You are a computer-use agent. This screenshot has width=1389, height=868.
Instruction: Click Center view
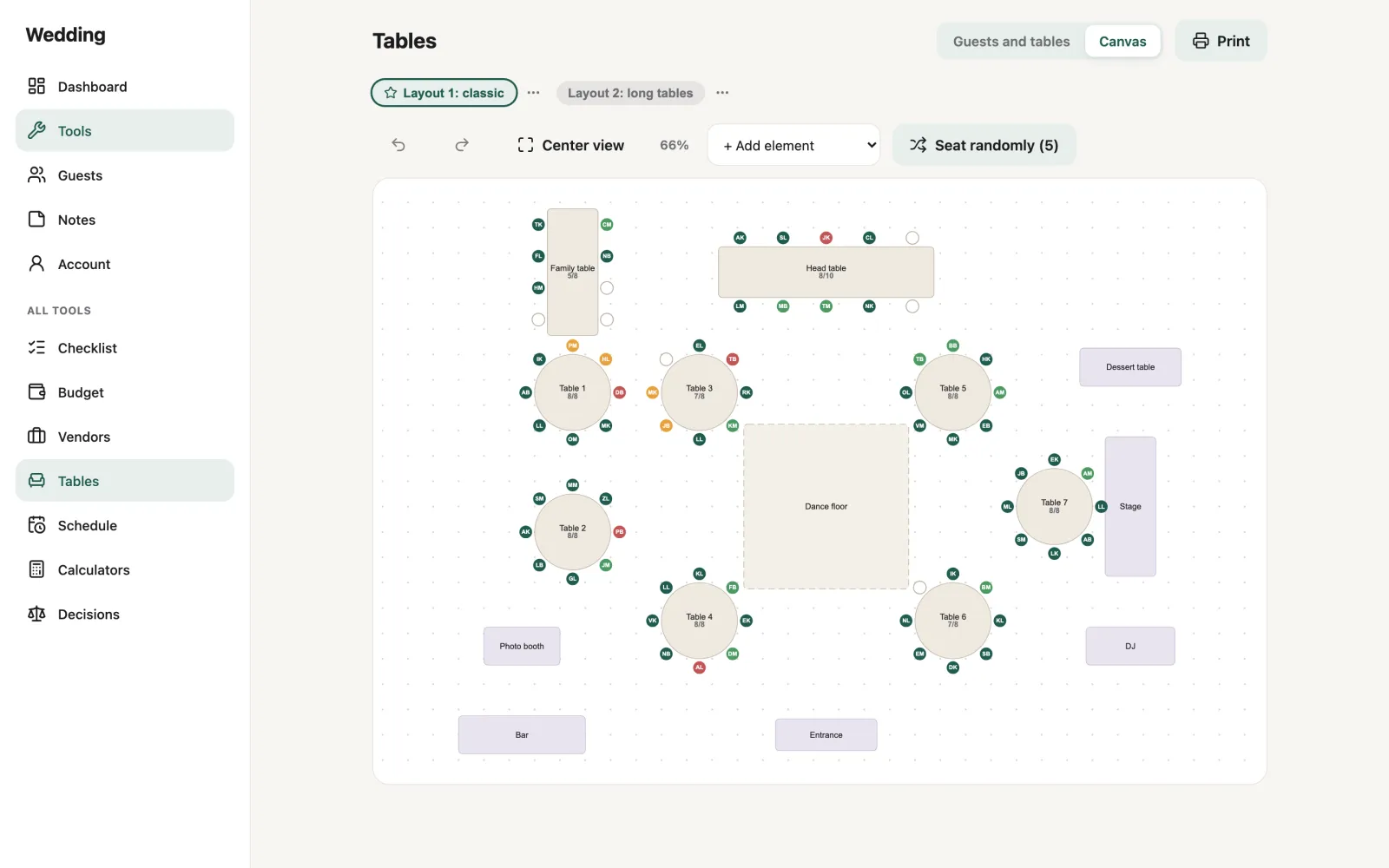pyautogui.click(x=570, y=145)
